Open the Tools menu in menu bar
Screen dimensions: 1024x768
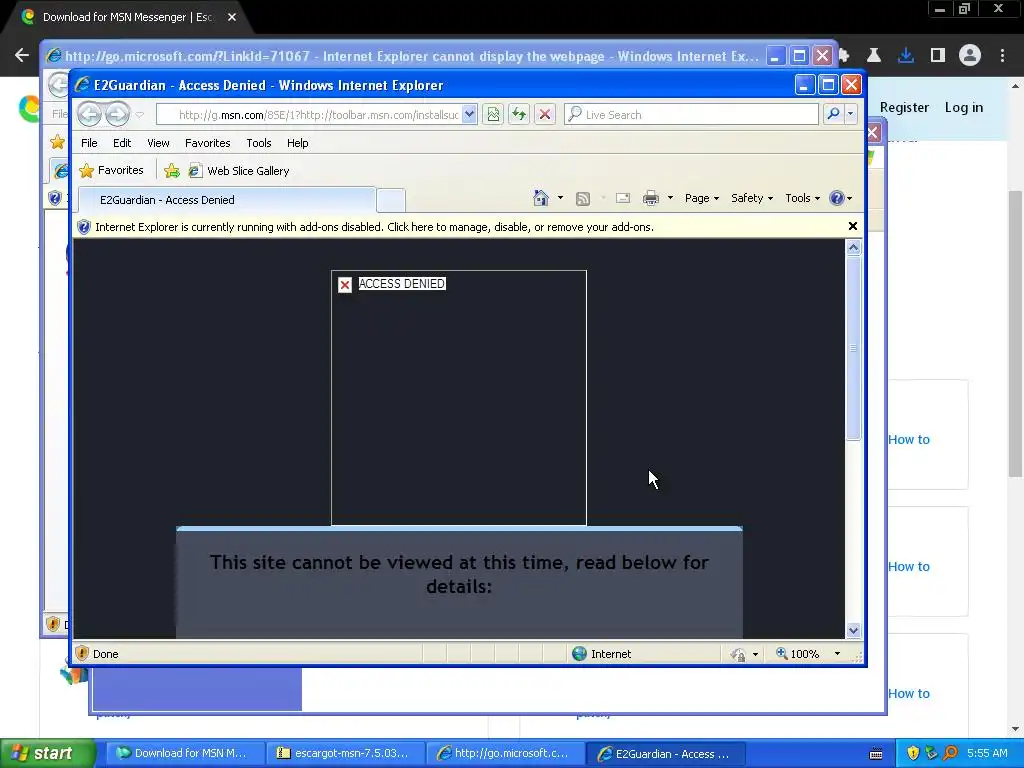pos(259,143)
